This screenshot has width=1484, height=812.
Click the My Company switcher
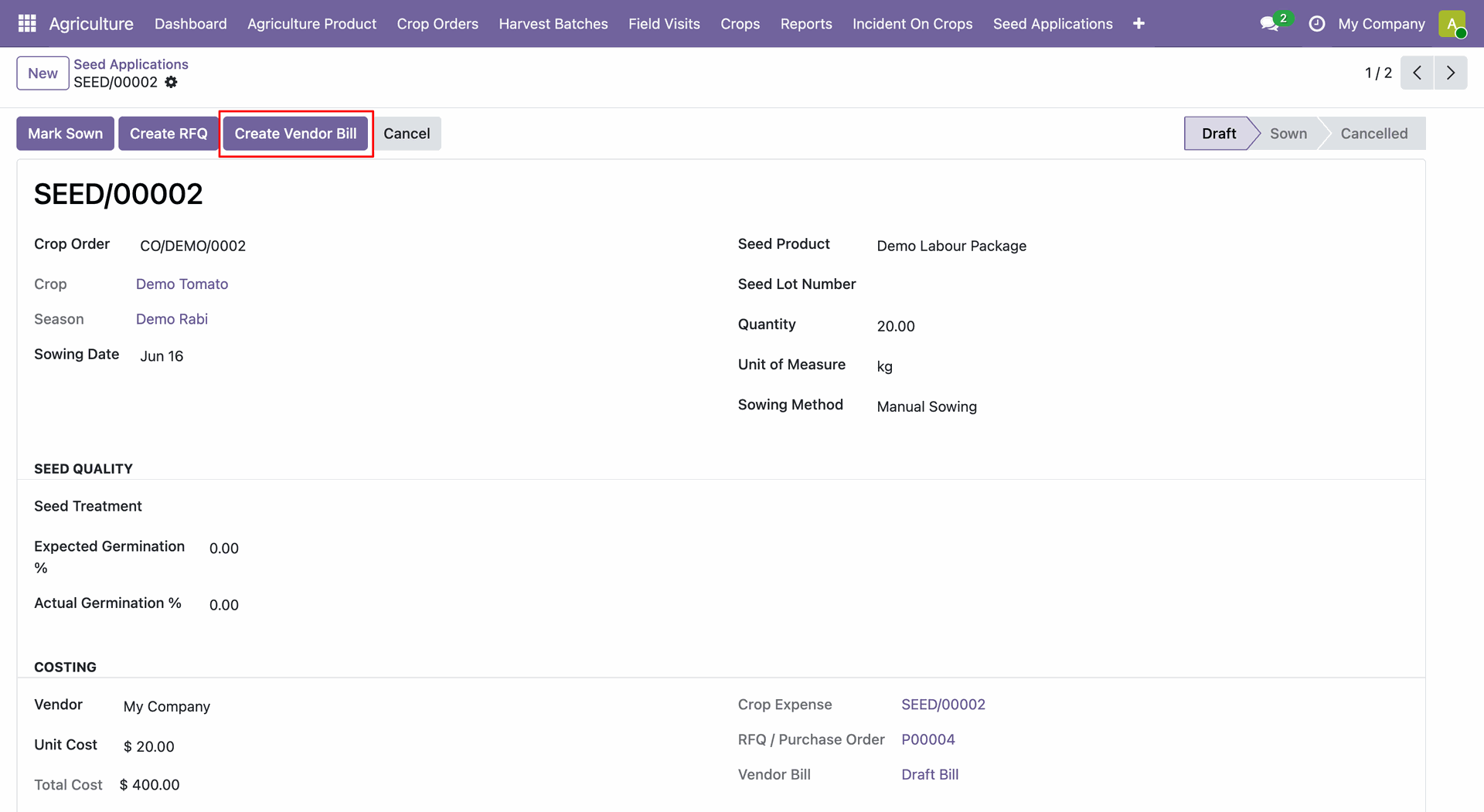1381,24
